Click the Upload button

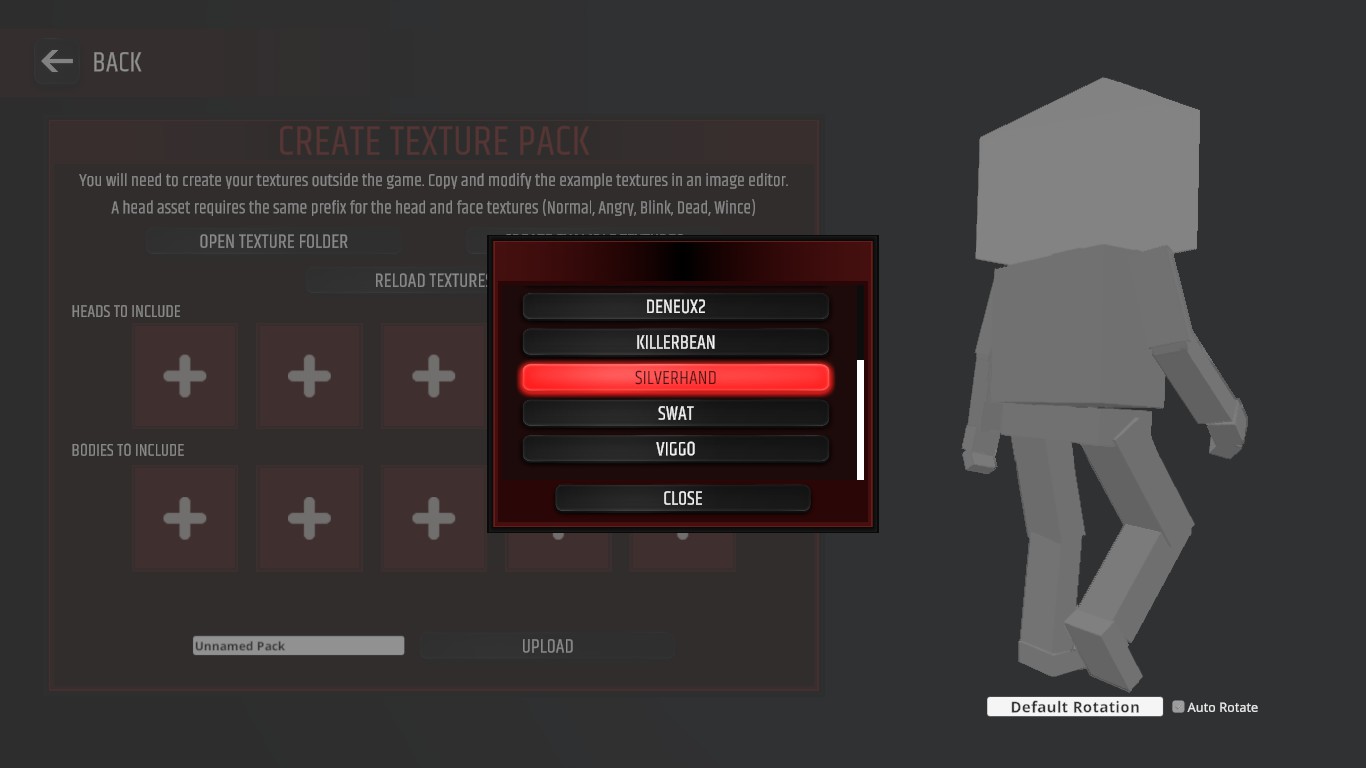coord(547,646)
